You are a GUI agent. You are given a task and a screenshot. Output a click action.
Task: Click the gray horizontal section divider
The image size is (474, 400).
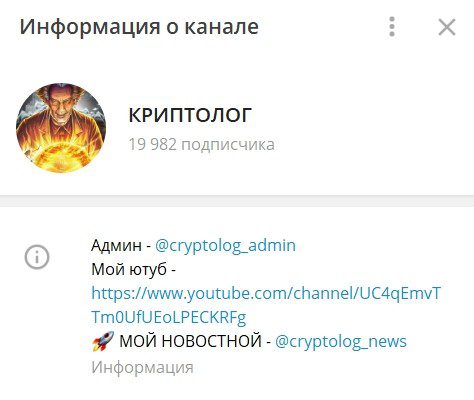coord(237,201)
